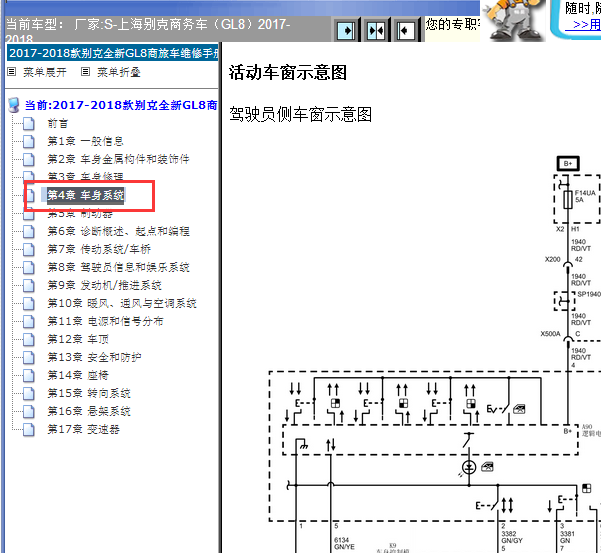
Task: Open 第2章 车身金属构件和装饰件
Action: point(118,159)
